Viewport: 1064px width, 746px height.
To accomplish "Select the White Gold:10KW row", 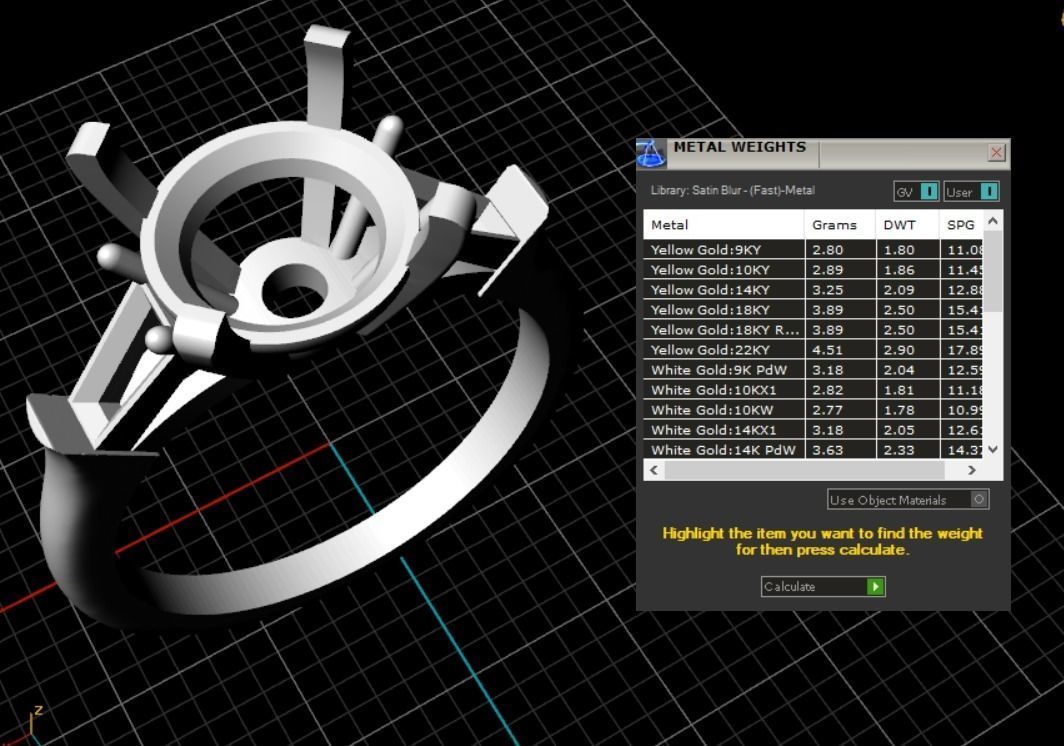I will [x=813, y=410].
